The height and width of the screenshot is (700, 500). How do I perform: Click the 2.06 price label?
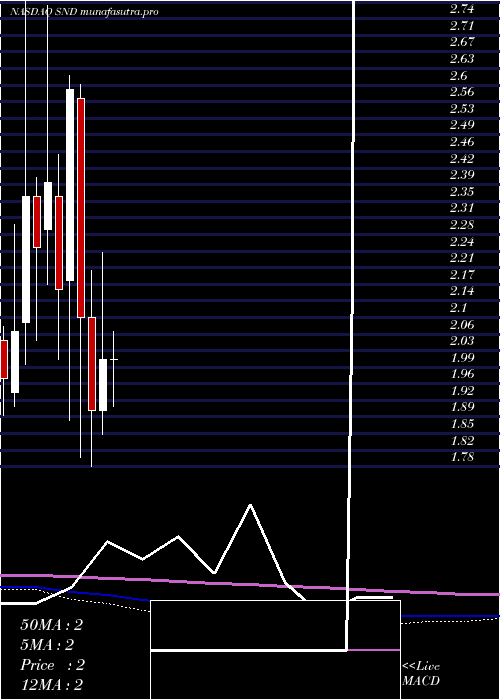tap(462, 325)
